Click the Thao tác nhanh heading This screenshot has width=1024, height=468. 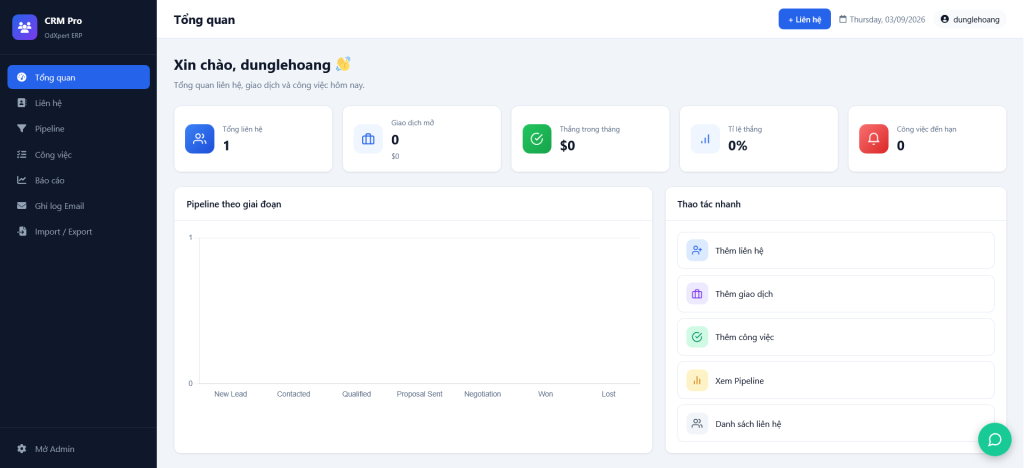point(709,204)
